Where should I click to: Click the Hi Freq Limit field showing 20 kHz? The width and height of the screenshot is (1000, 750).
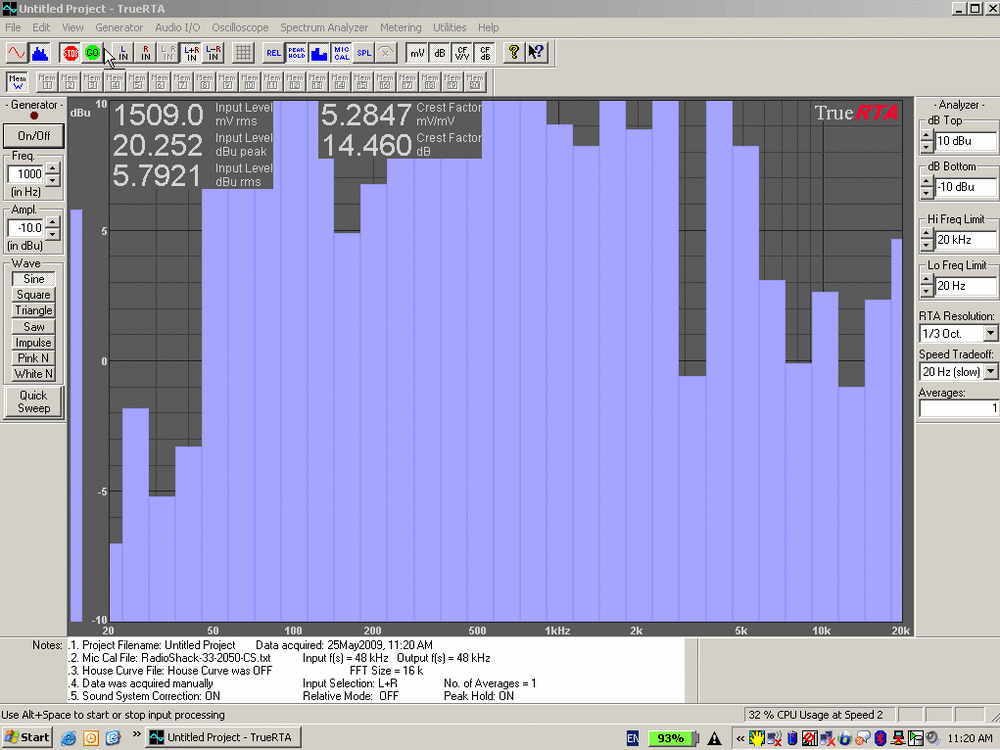click(x=965, y=240)
